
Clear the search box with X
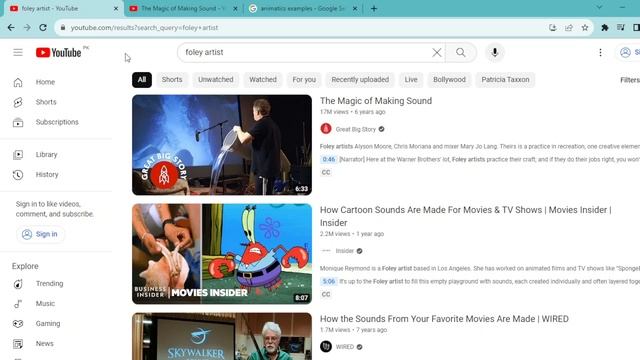pos(436,52)
